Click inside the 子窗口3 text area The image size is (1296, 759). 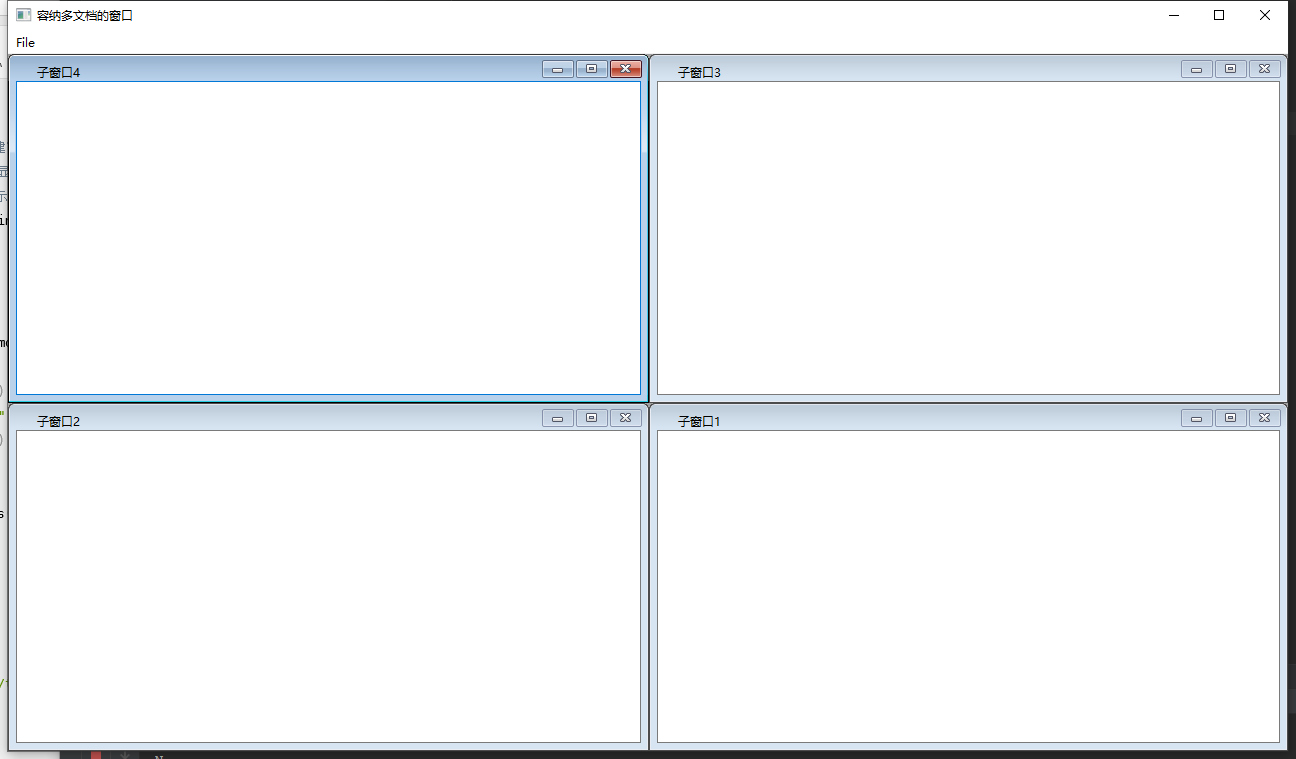(x=968, y=238)
